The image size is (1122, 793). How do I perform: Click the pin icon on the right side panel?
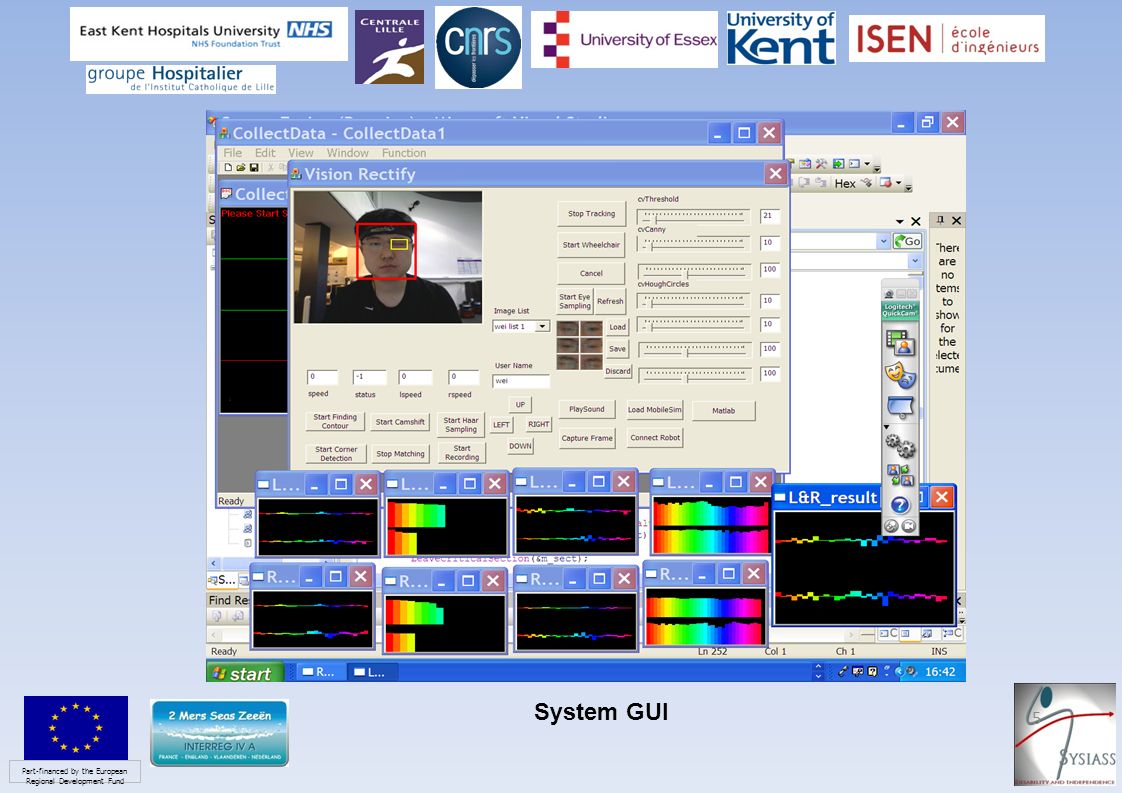(940, 220)
